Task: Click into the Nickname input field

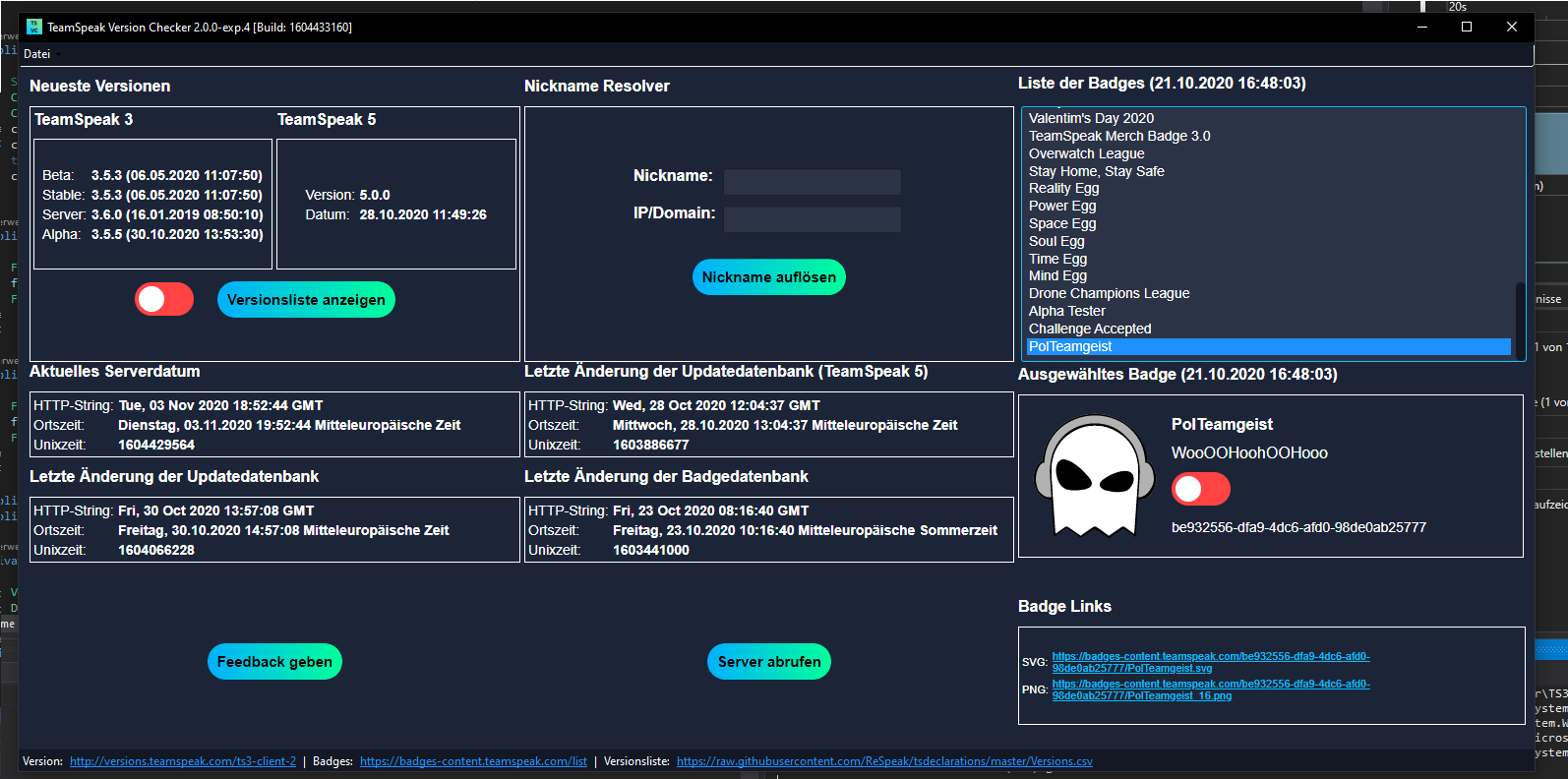Action: (x=813, y=182)
